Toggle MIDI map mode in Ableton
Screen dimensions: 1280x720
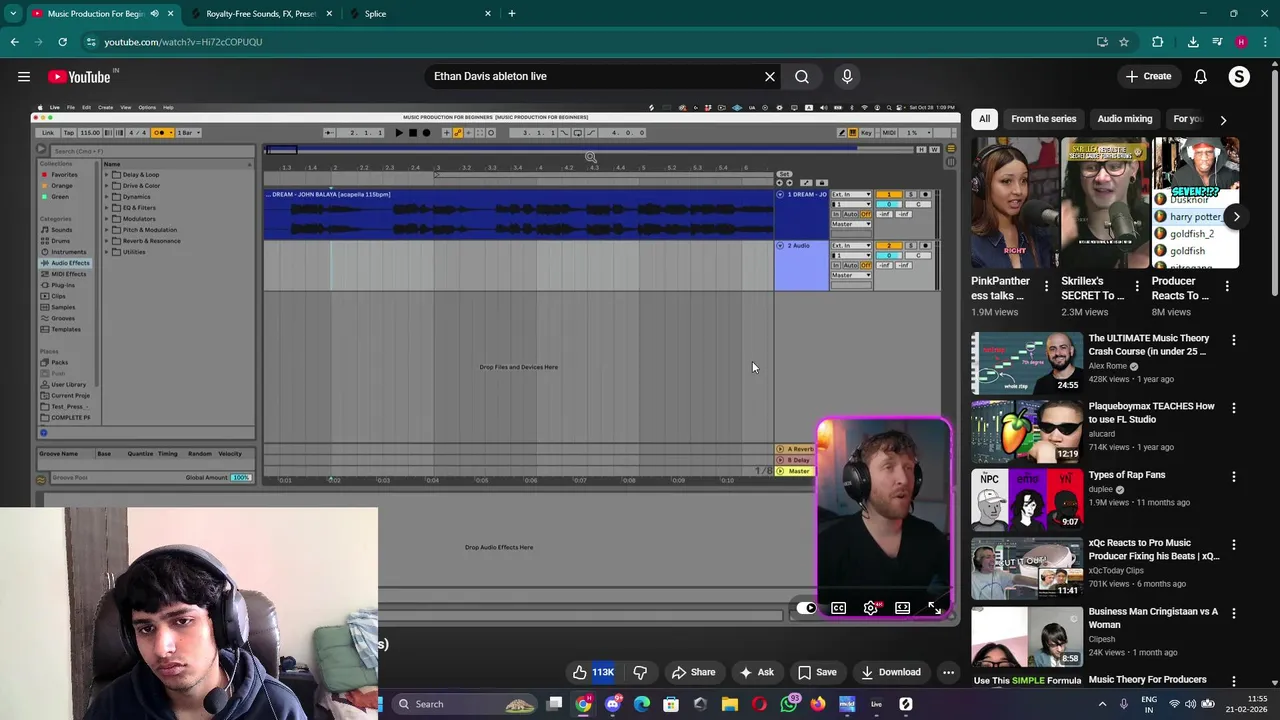click(887, 132)
